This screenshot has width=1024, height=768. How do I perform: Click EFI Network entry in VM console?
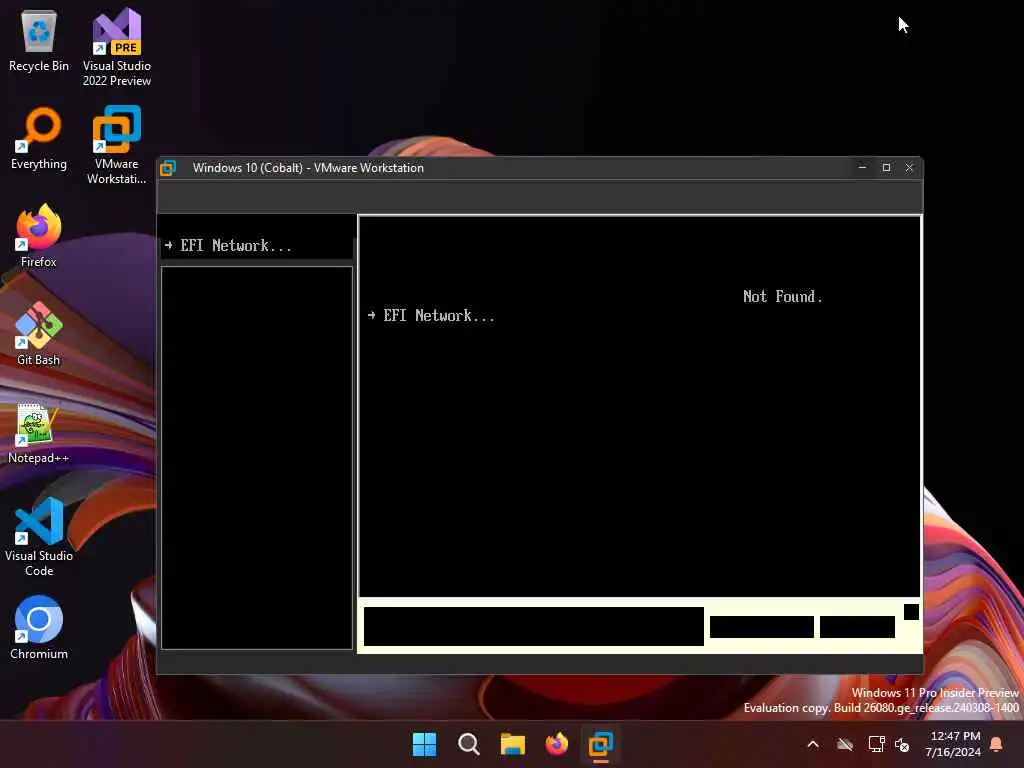(x=432, y=315)
